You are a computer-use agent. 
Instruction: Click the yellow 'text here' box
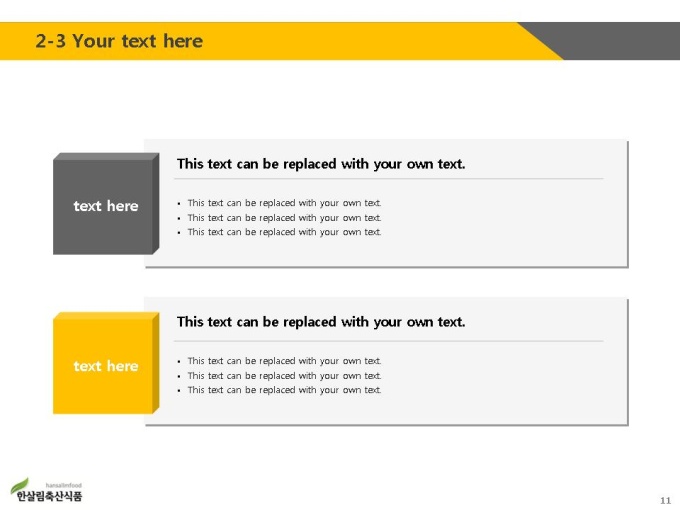pyautogui.click(x=106, y=363)
